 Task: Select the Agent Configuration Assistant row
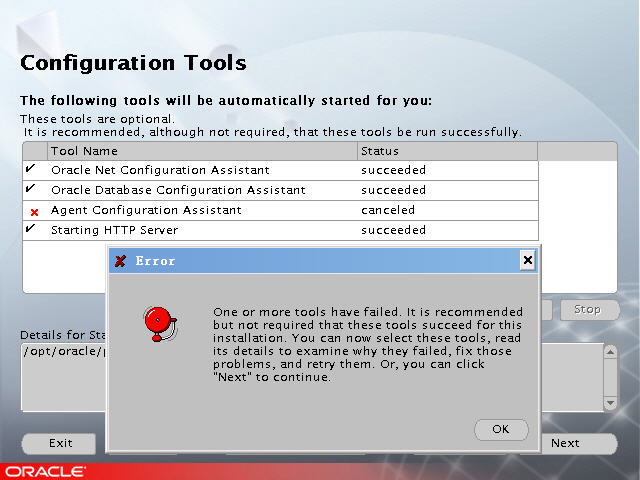280,210
